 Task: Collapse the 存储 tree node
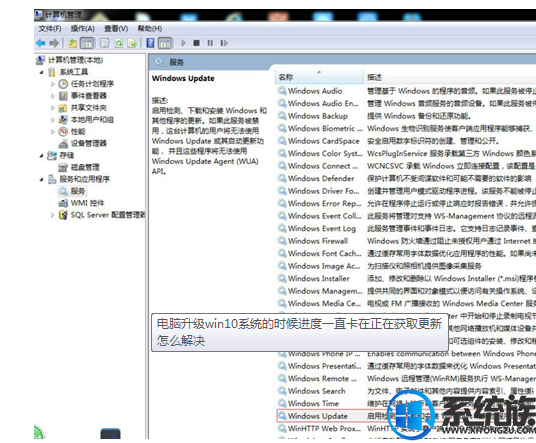[x=41, y=156]
